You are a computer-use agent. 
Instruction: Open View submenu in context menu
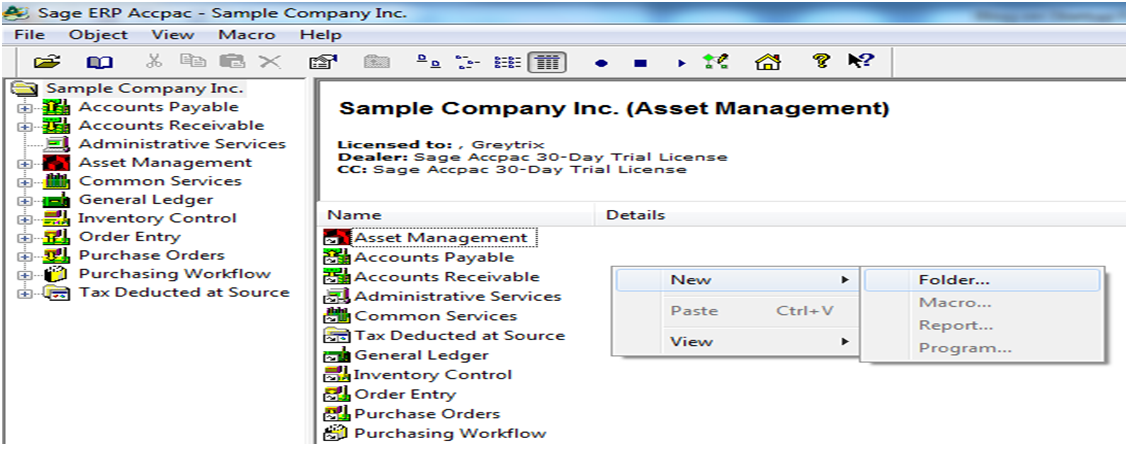(x=737, y=341)
